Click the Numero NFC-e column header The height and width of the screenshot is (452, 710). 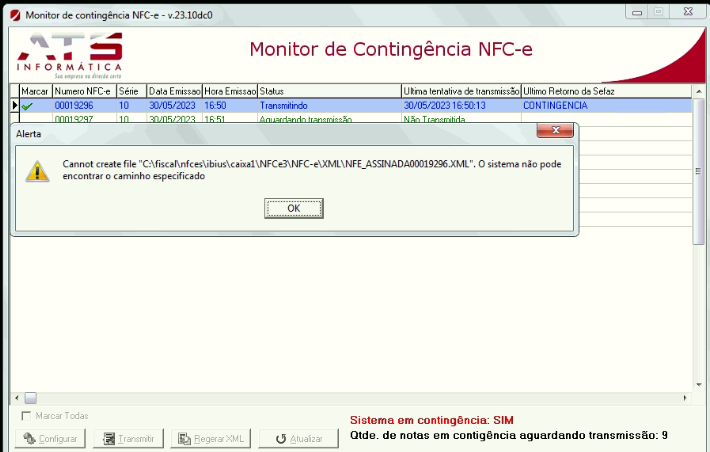coord(84,91)
